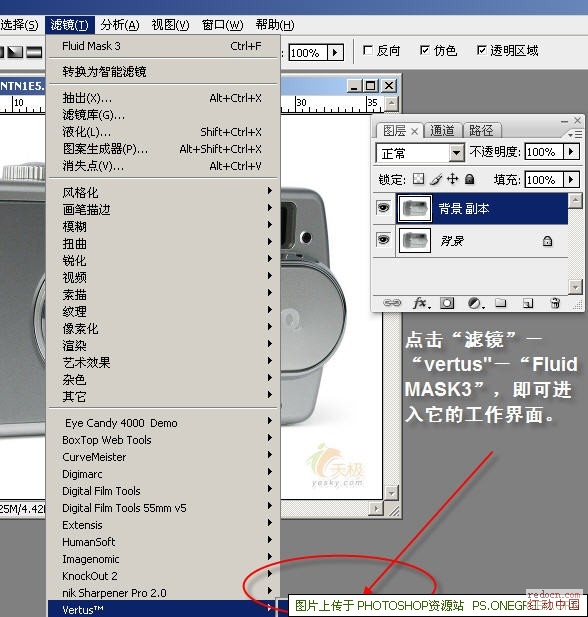The width and height of the screenshot is (588, 617).
Task: Create a new layer
Action: point(528,303)
